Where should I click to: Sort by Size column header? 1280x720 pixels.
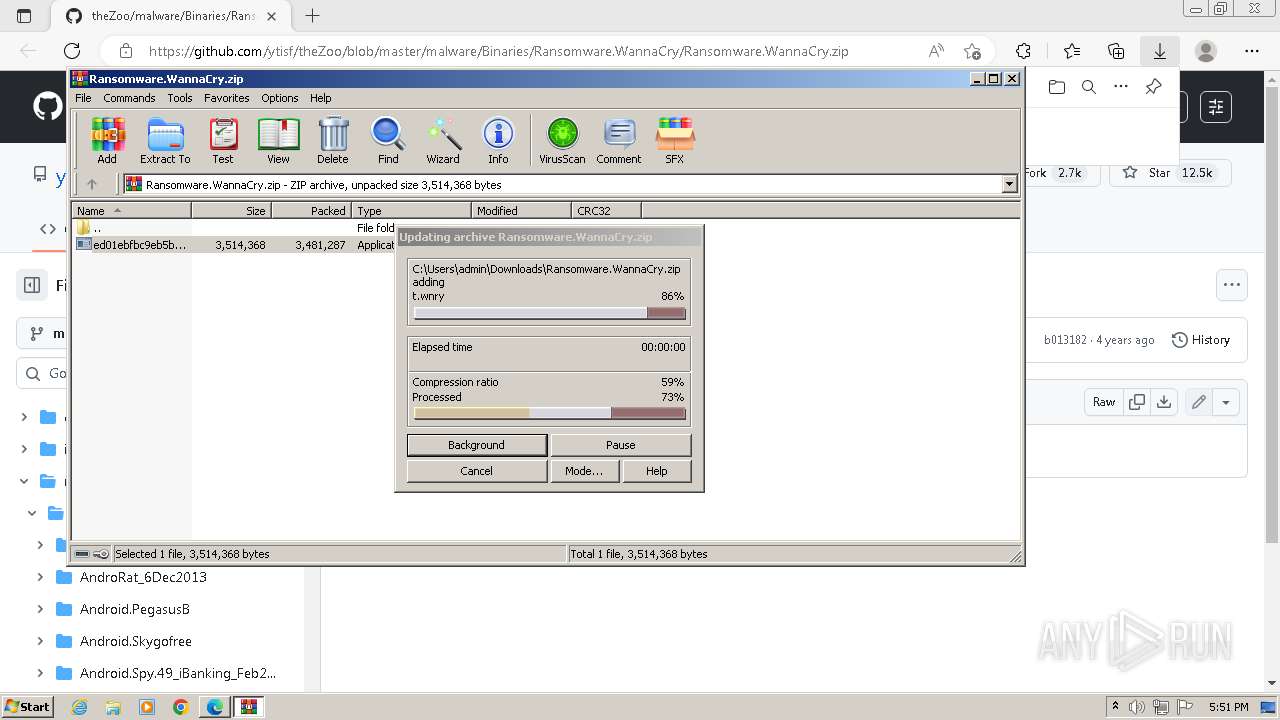click(231, 210)
